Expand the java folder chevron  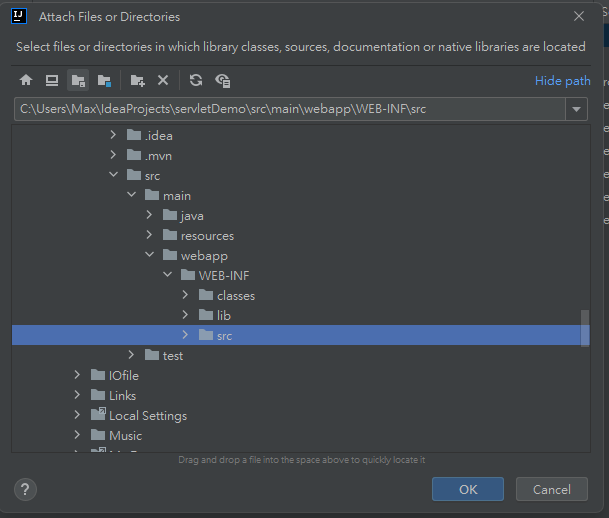pyautogui.click(x=149, y=215)
